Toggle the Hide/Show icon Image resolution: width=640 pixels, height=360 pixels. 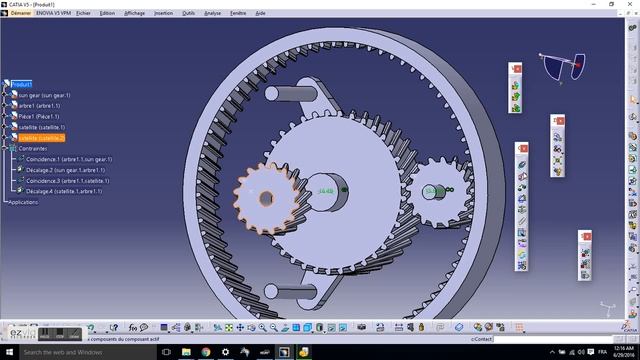point(331,327)
